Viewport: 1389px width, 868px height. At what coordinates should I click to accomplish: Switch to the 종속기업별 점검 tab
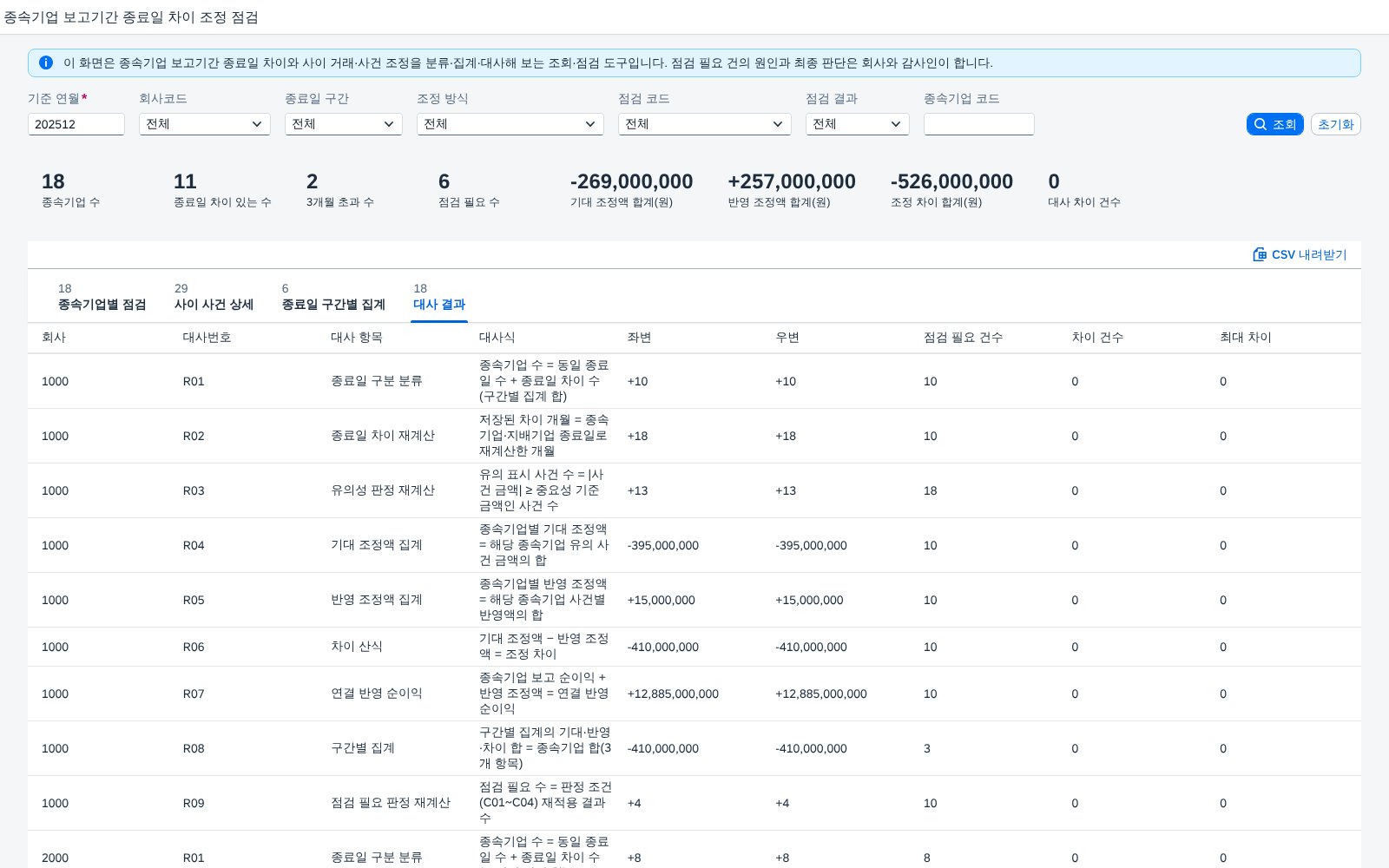pyautogui.click(x=102, y=297)
